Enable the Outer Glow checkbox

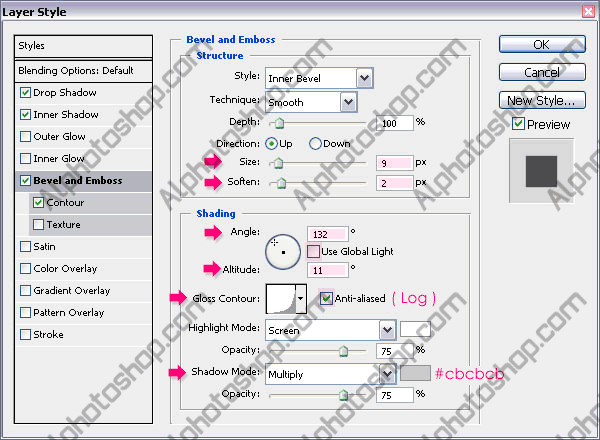25,137
